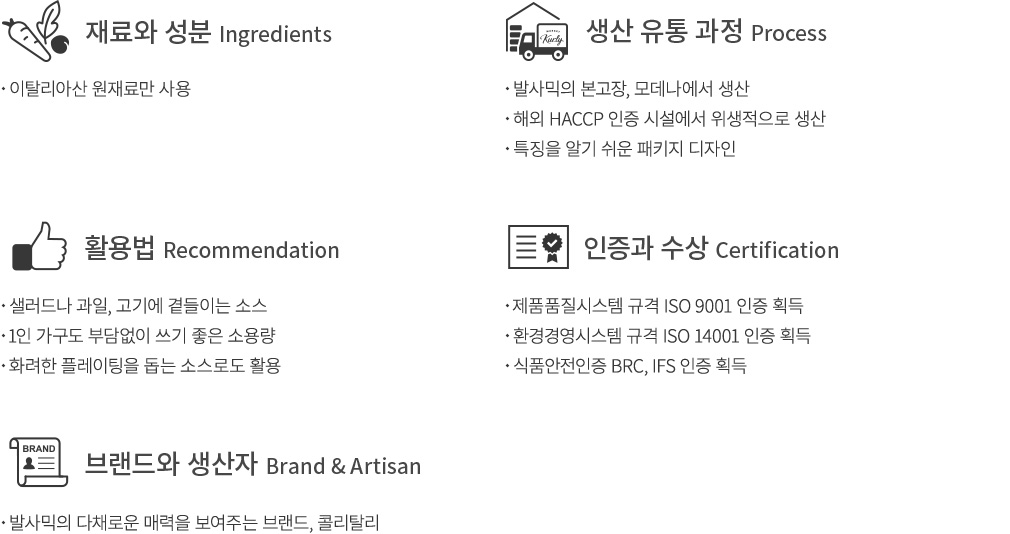Image resolution: width=1010 pixels, height=534 pixels.
Task: Click the ISO 9001 인증 획득 line
Action: coord(654,305)
